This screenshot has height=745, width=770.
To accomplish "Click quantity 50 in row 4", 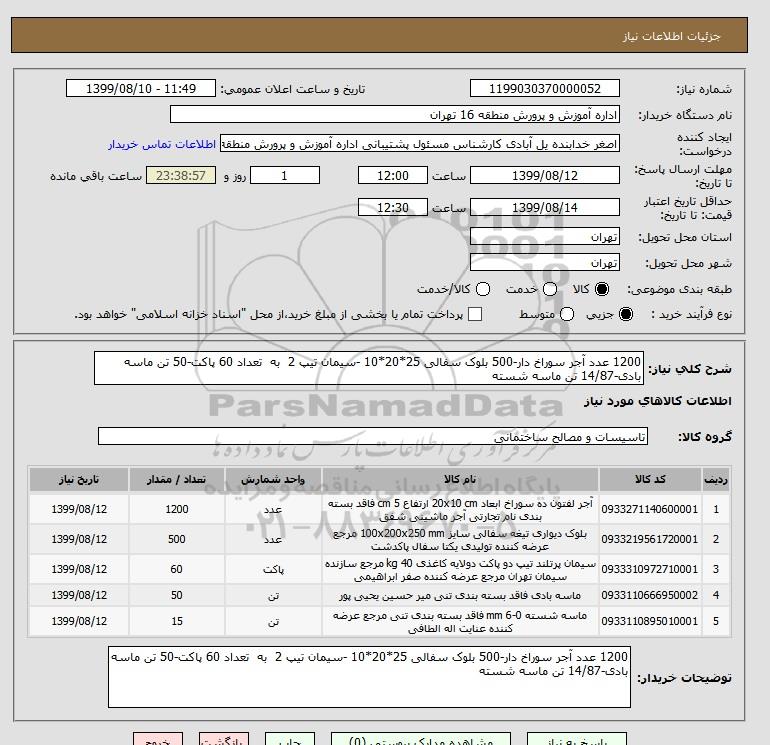I will (177, 595).
